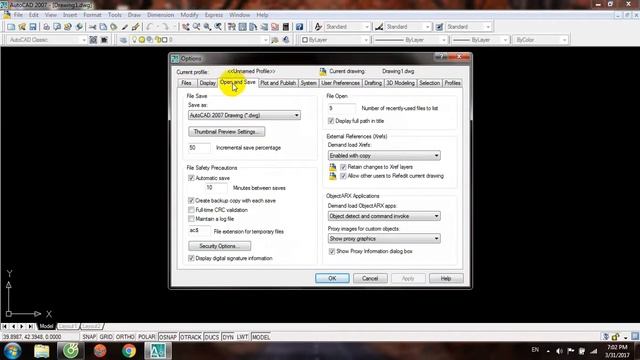Image resolution: width=640 pixels, height=360 pixels.
Task: Switch to the Display tab
Action: pos(207,83)
